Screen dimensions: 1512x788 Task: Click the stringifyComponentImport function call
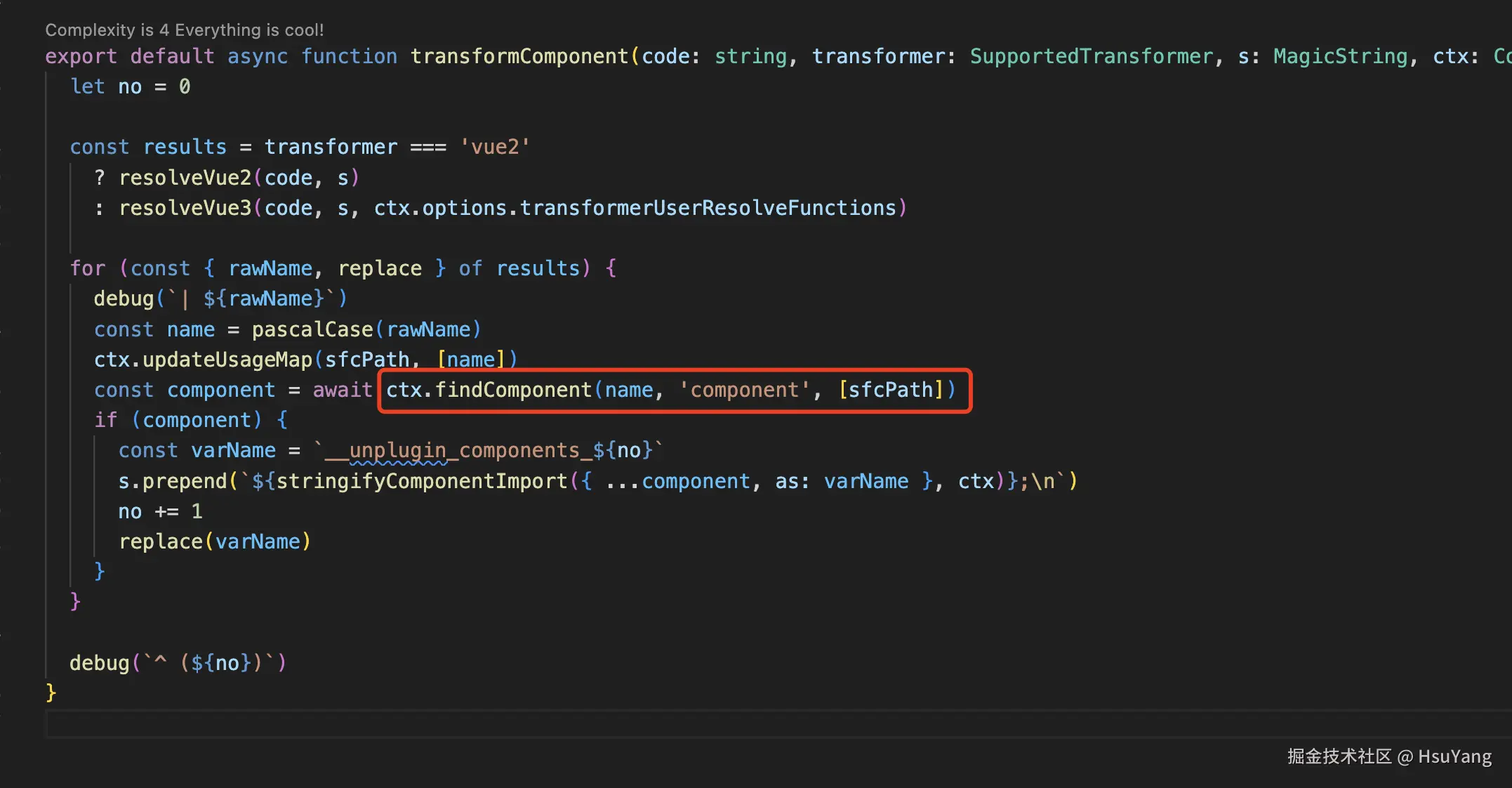point(421,481)
